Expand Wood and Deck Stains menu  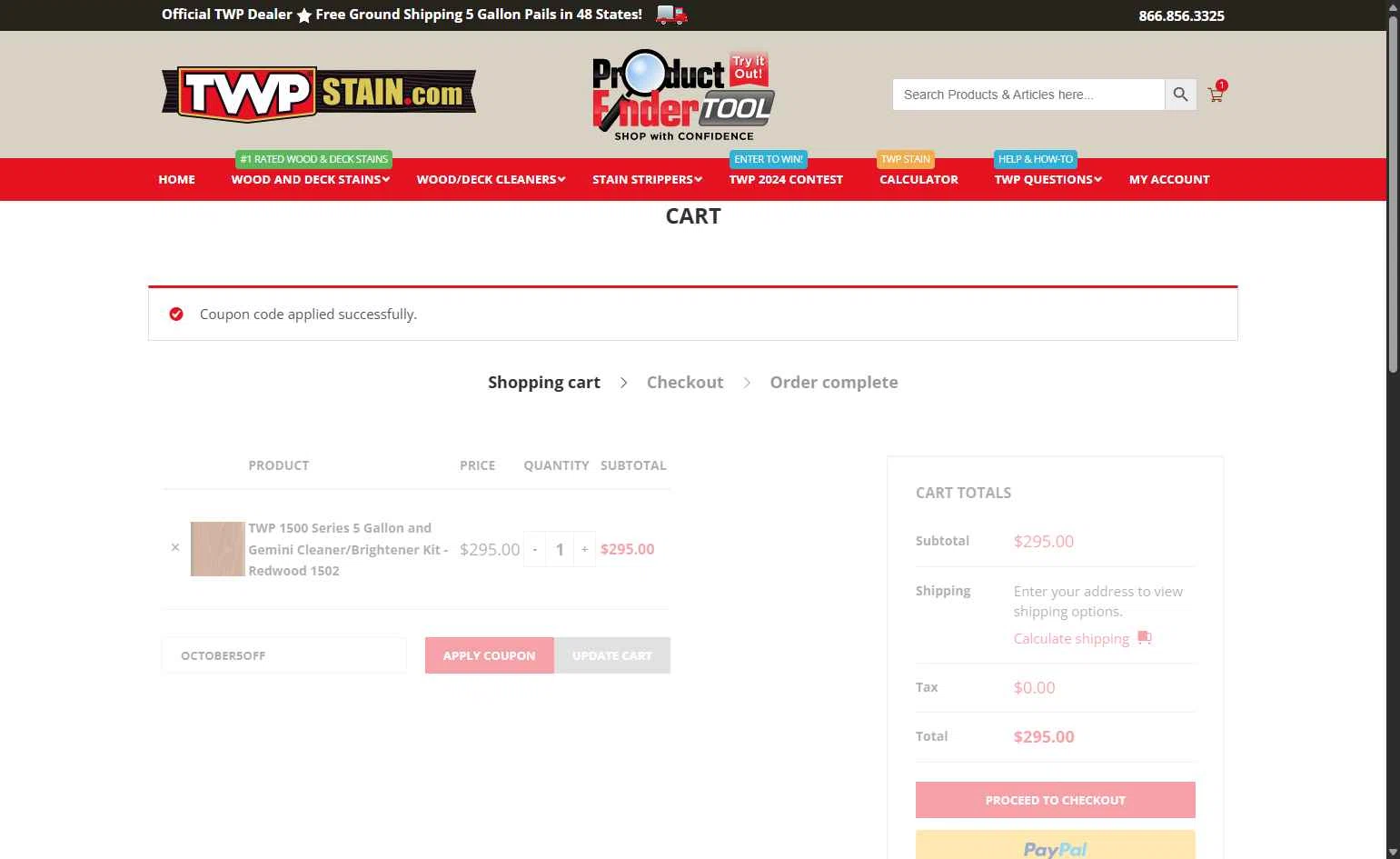point(310,179)
